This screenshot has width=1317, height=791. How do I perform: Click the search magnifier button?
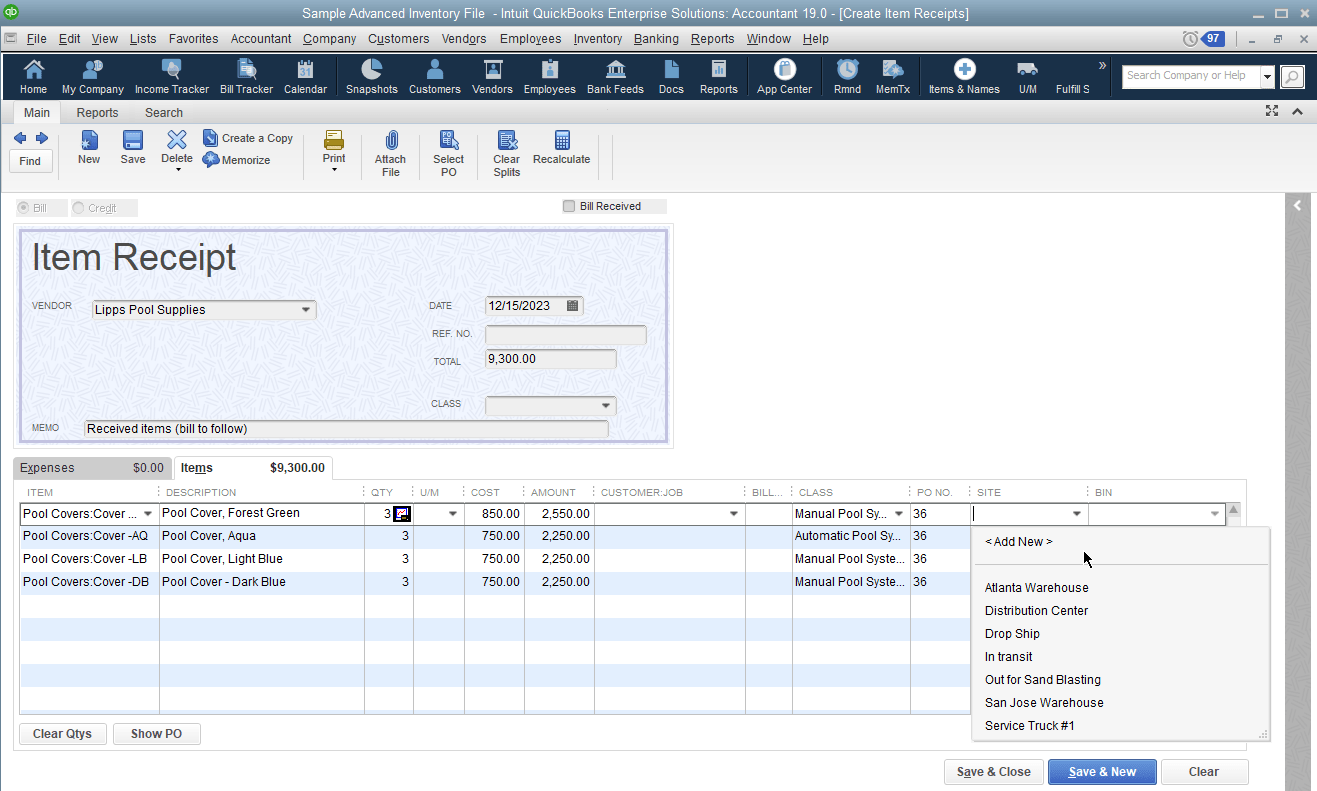coord(1292,77)
